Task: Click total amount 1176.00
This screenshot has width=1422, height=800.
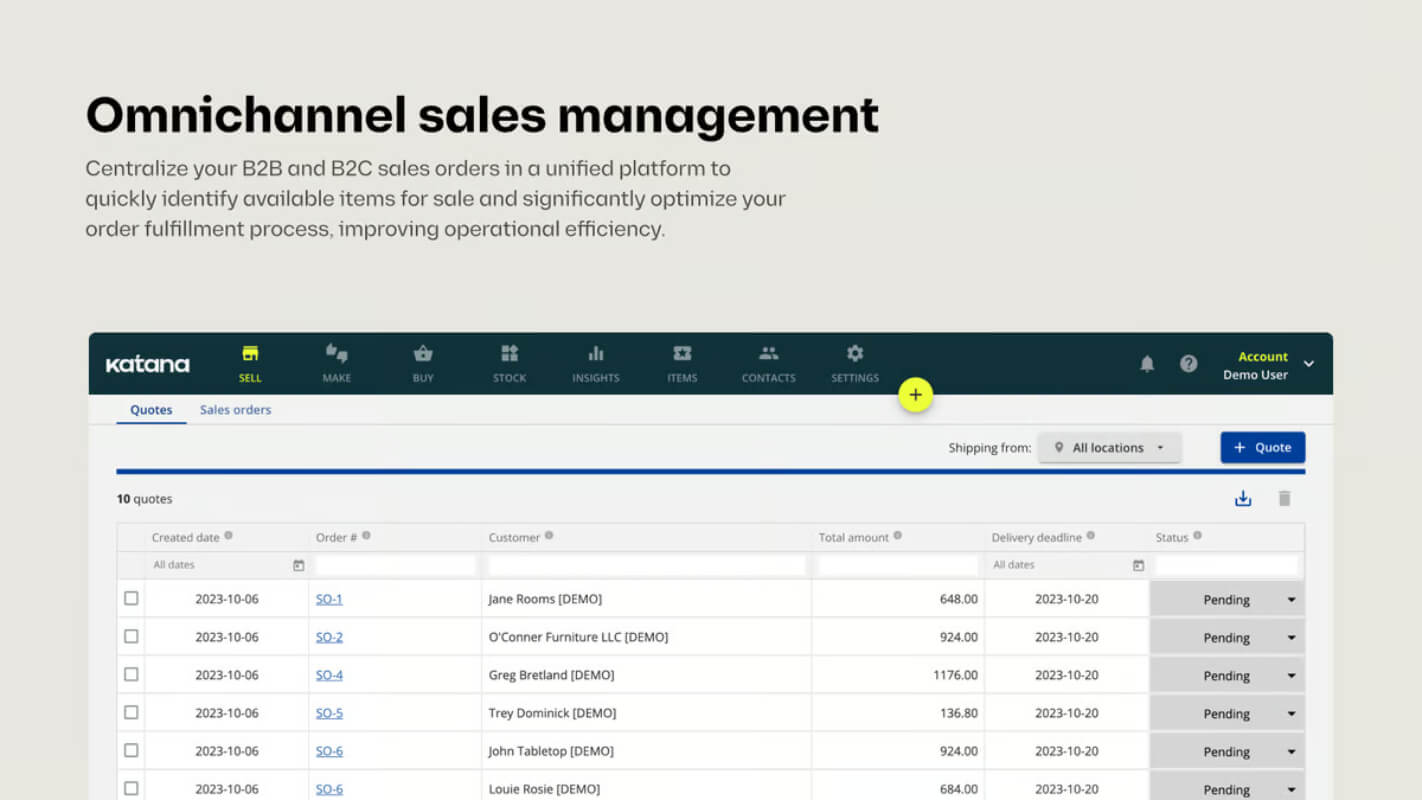Action: coord(955,675)
